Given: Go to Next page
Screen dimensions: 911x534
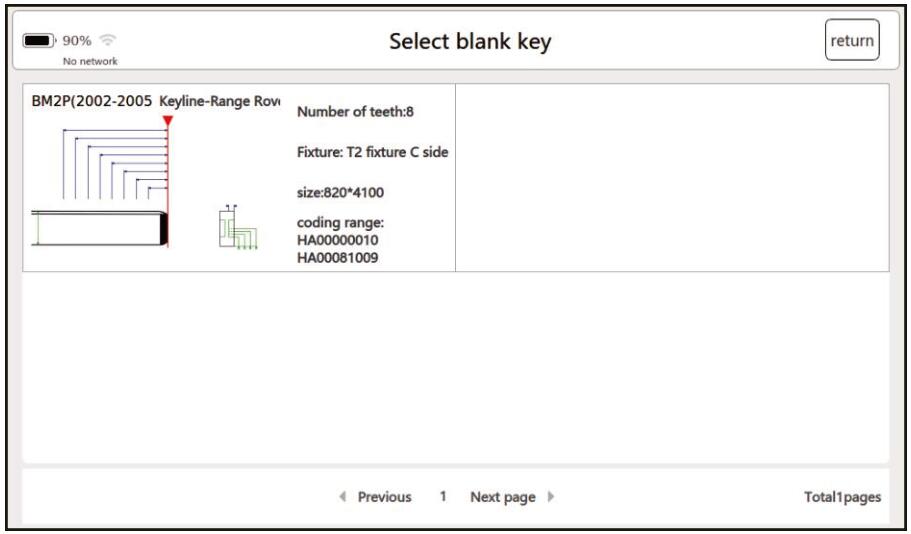Looking at the screenshot, I should tap(503, 497).
